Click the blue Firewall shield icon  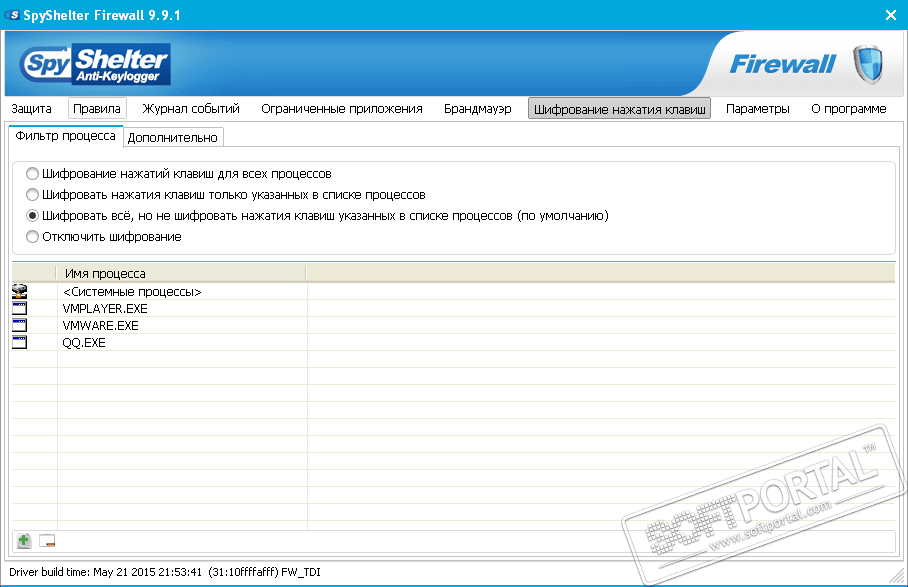(x=867, y=64)
